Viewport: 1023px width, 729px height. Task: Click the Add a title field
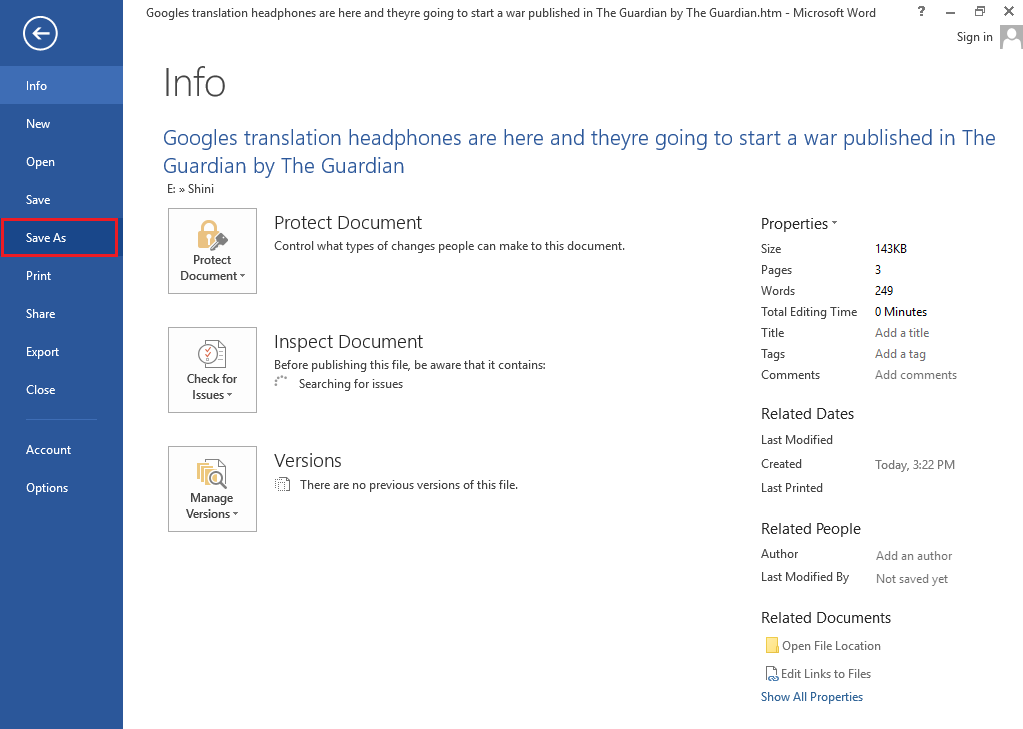(x=902, y=333)
